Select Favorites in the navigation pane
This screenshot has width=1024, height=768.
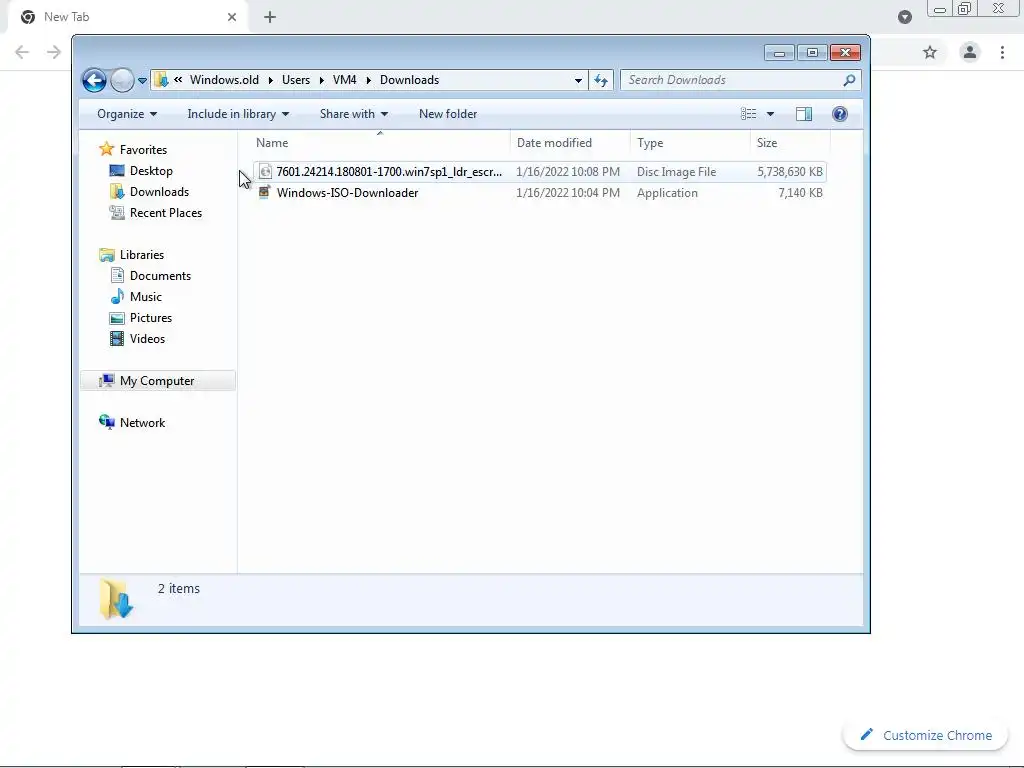point(143,150)
